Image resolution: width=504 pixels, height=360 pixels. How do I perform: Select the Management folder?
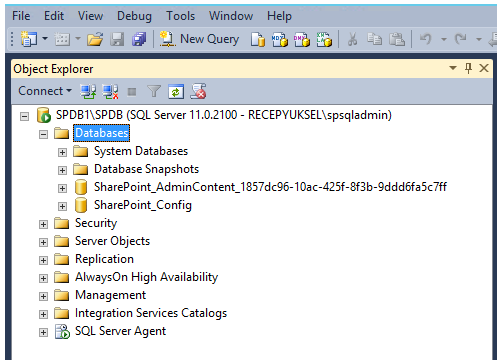[x=110, y=295]
